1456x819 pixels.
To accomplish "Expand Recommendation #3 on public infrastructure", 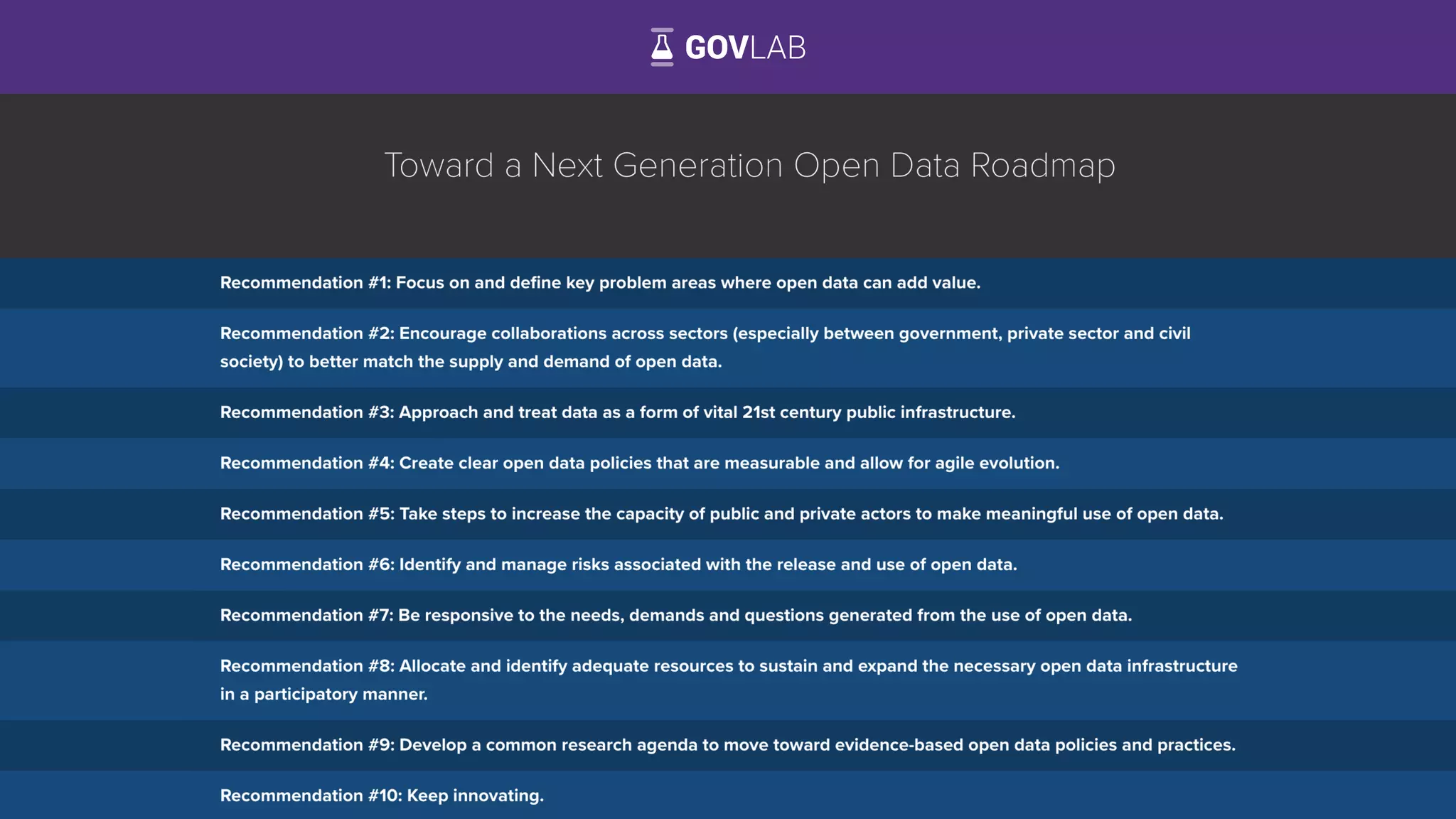I will pyautogui.click(x=617, y=412).
